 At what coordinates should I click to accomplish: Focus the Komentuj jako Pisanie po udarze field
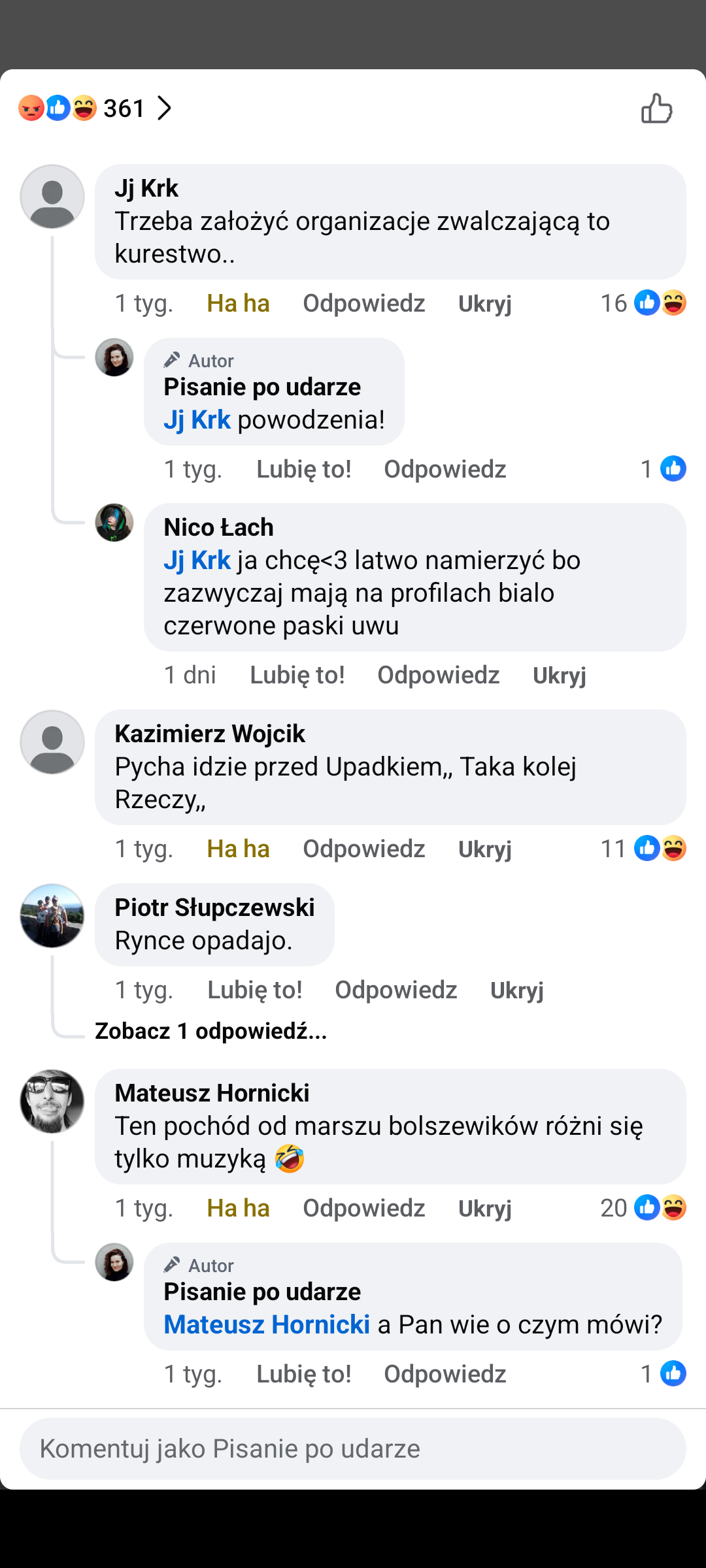tap(353, 1448)
